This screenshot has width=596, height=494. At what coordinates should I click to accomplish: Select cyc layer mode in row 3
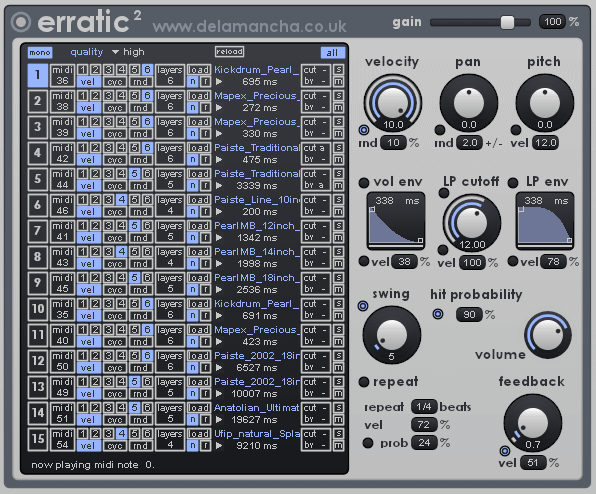(115, 134)
